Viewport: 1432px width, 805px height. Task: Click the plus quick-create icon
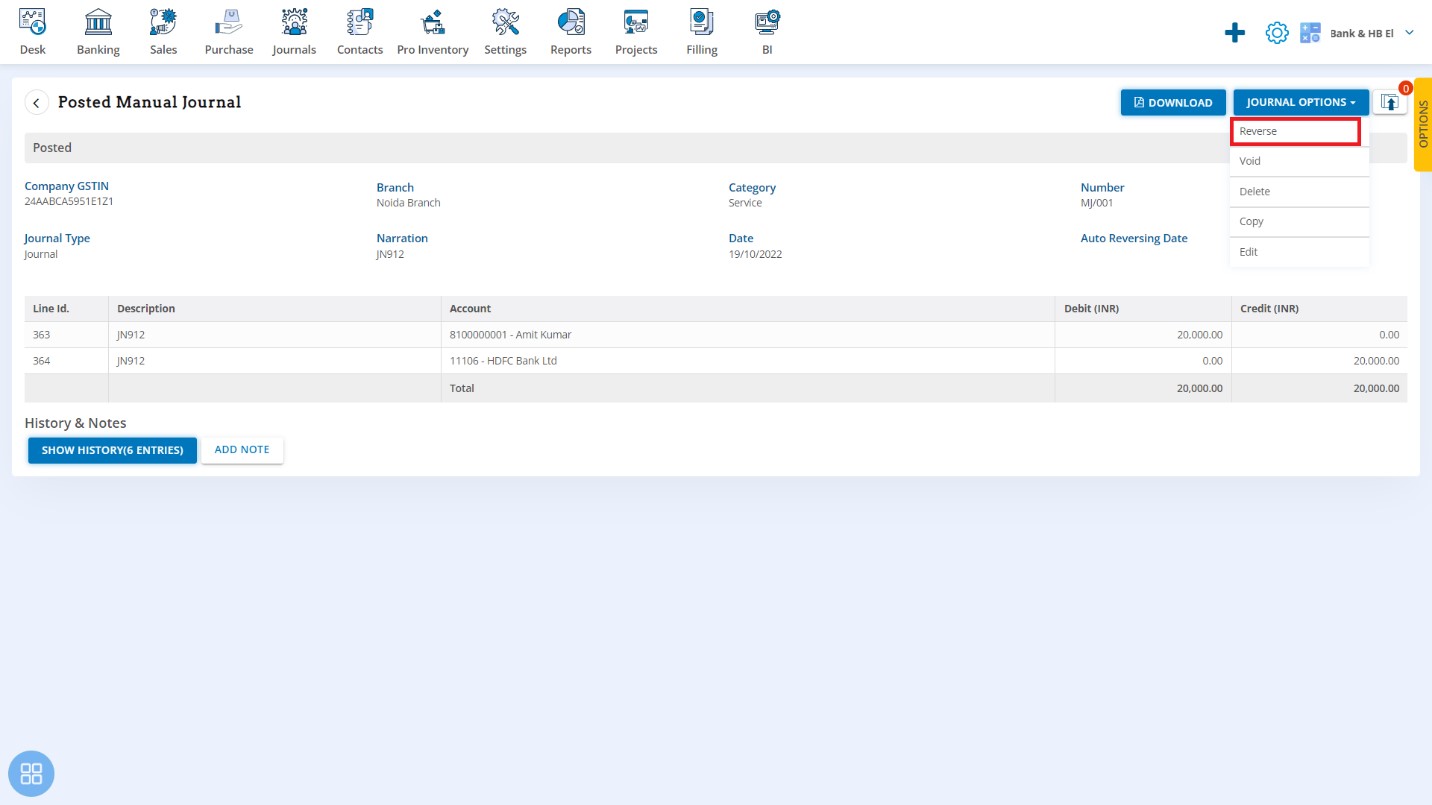[1235, 33]
